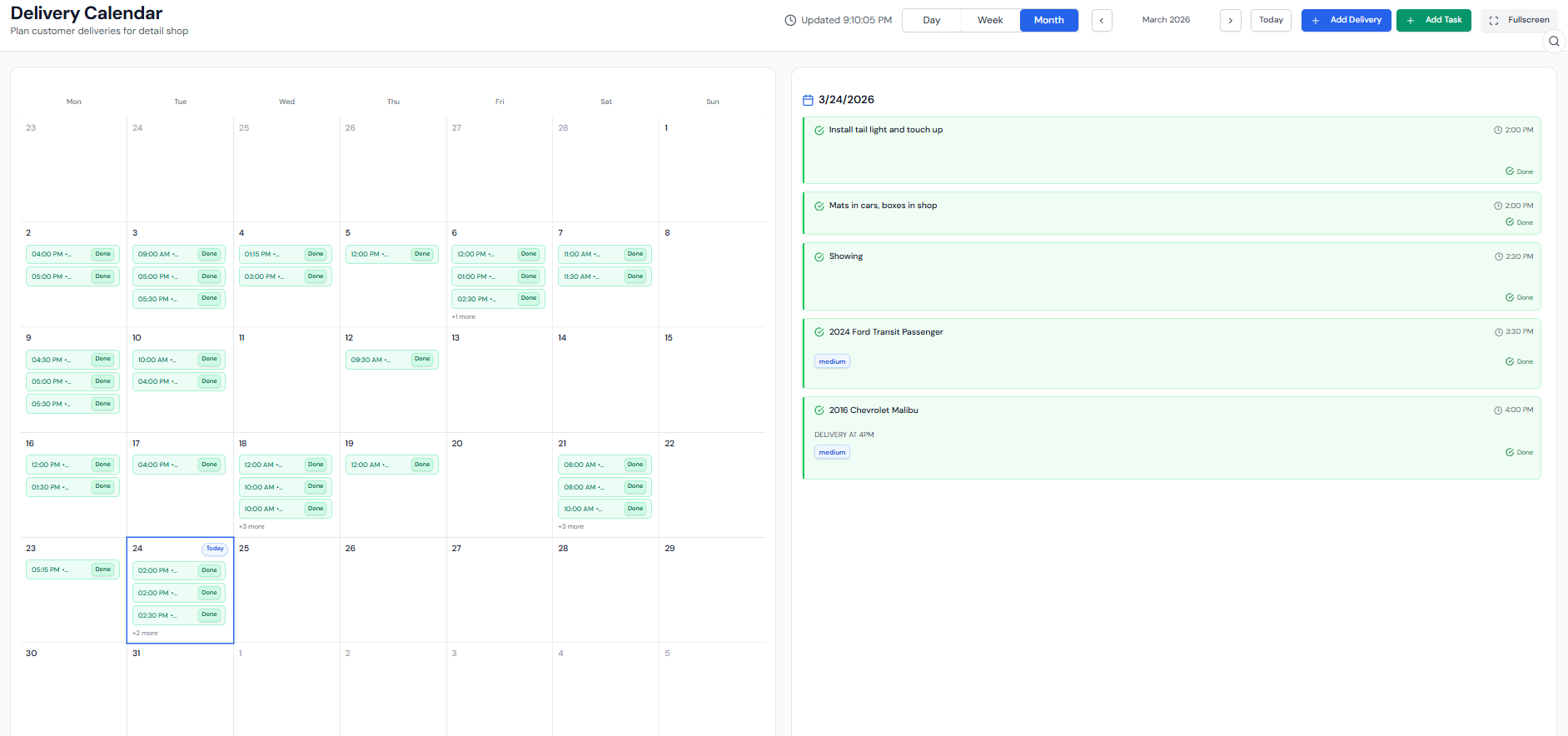
Task: Click the calendar icon next to 3/24/2026
Action: (x=808, y=100)
